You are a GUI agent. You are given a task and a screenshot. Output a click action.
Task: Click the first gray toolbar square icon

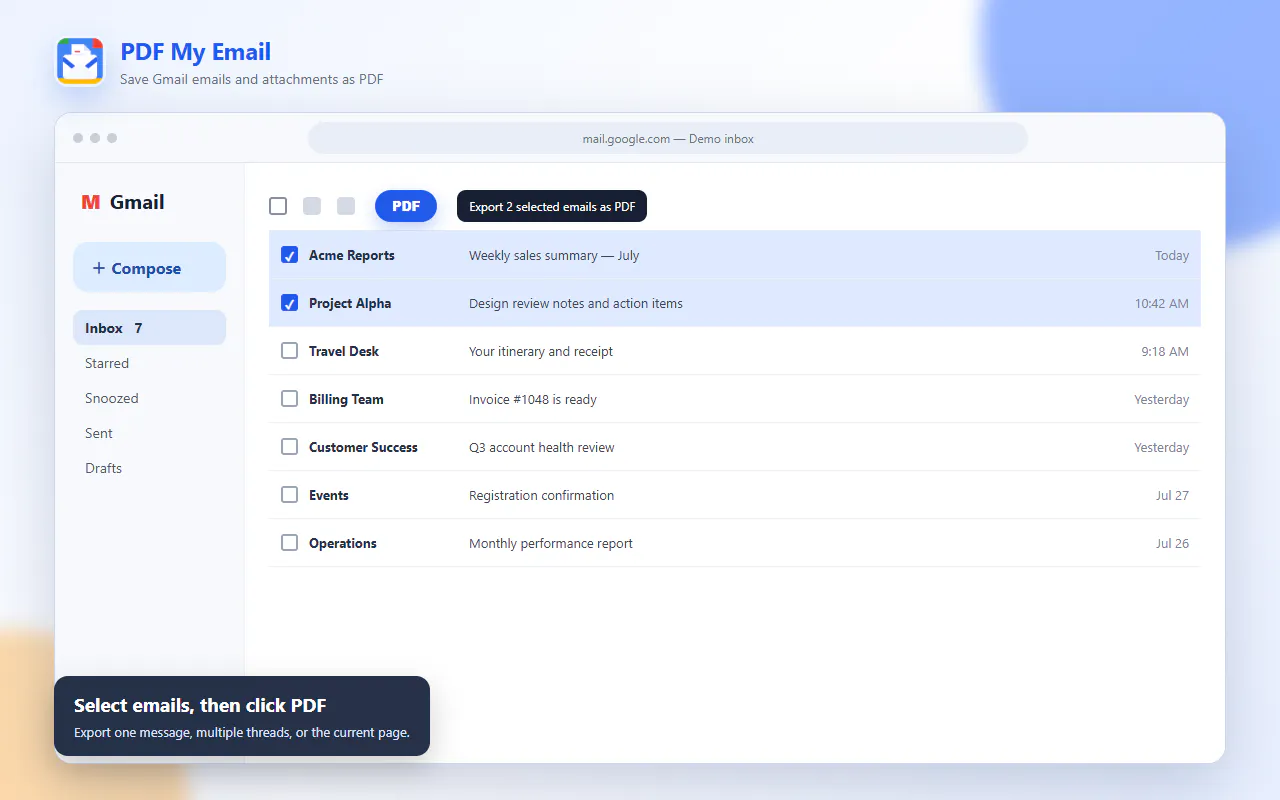(312, 206)
